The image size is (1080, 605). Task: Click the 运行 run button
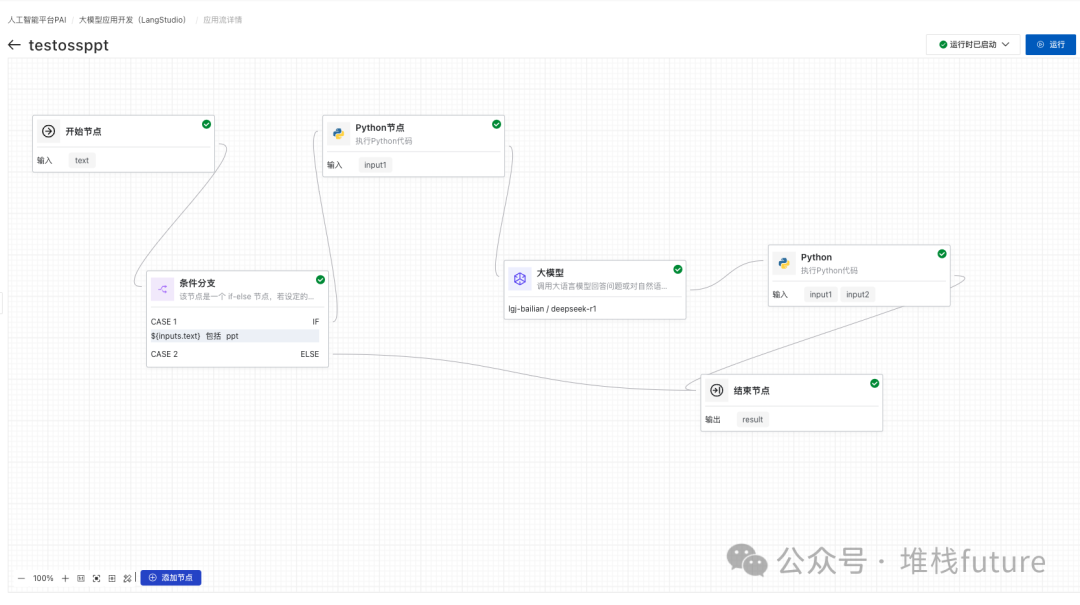[x=1050, y=45]
